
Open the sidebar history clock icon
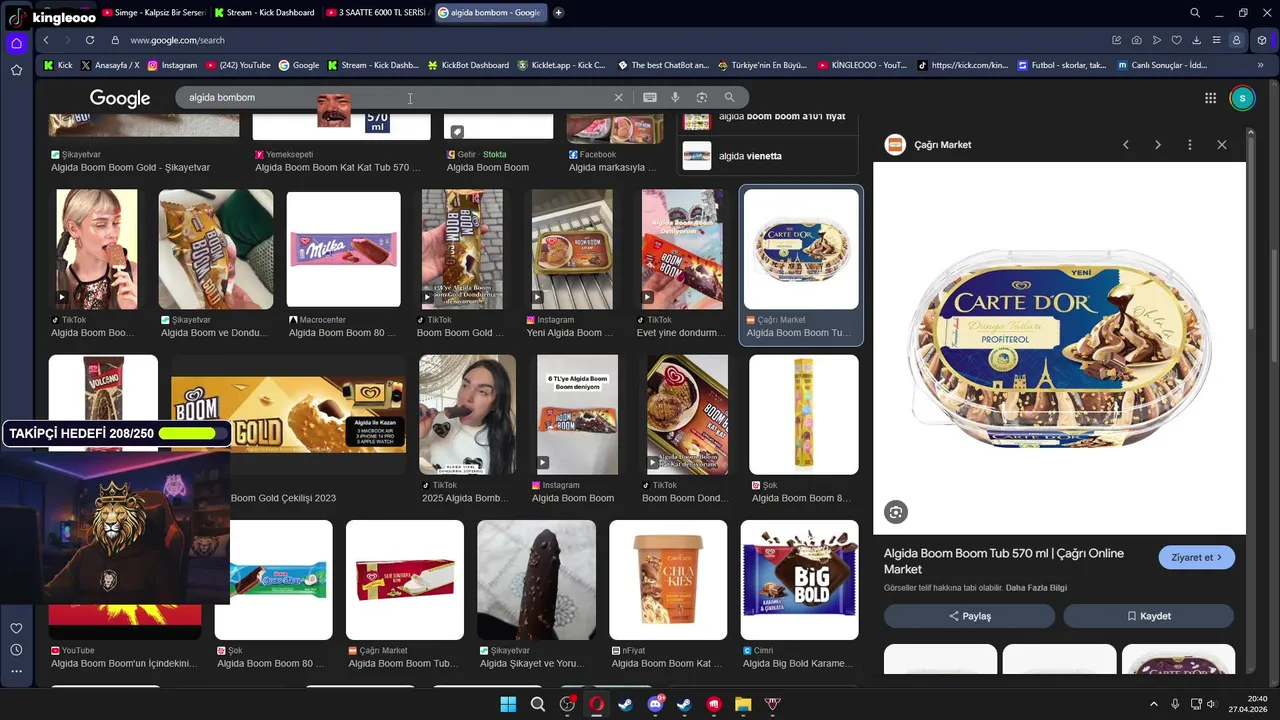click(x=16, y=650)
